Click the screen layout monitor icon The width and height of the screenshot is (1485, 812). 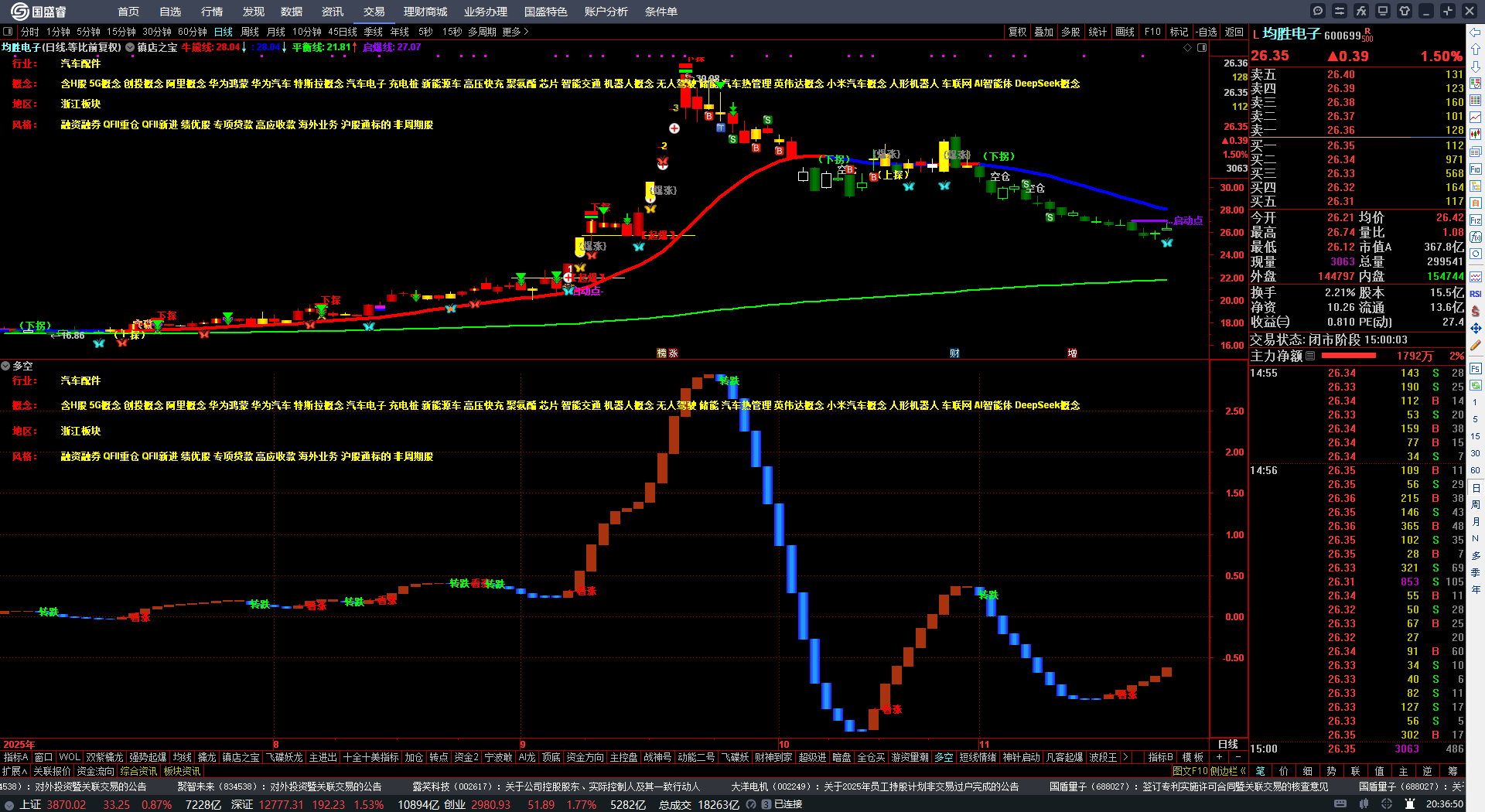[1383, 11]
